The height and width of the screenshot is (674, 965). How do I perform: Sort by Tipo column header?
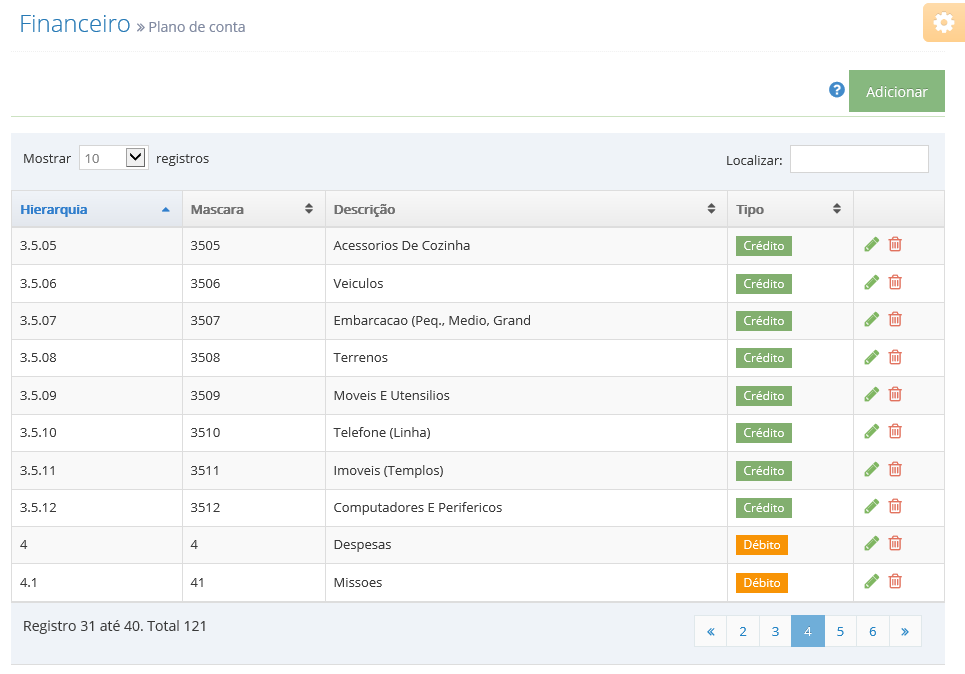pyautogui.click(x=790, y=209)
